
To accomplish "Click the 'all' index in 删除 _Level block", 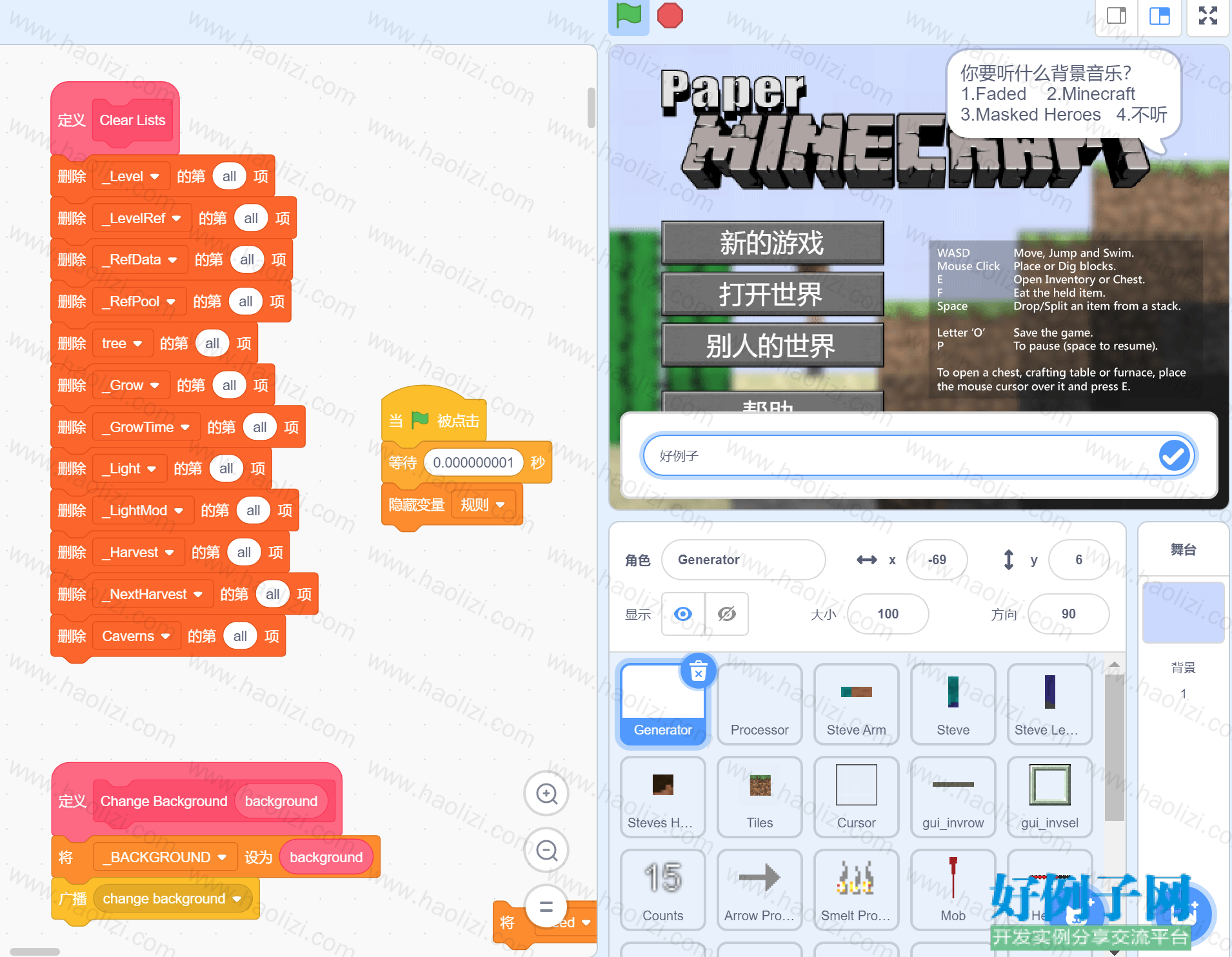I will click(x=229, y=177).
